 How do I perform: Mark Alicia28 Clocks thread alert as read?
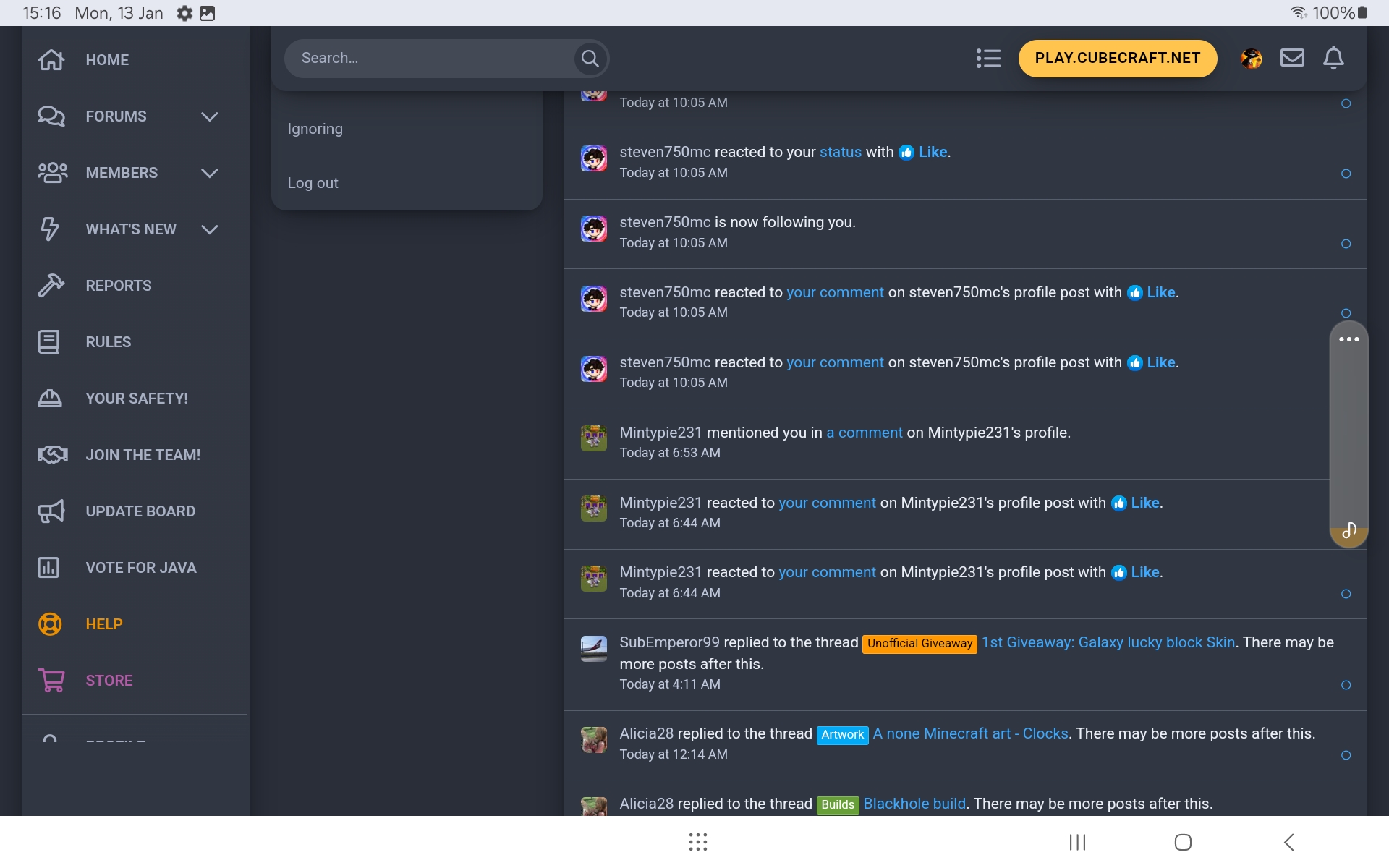click(1346, 755)
